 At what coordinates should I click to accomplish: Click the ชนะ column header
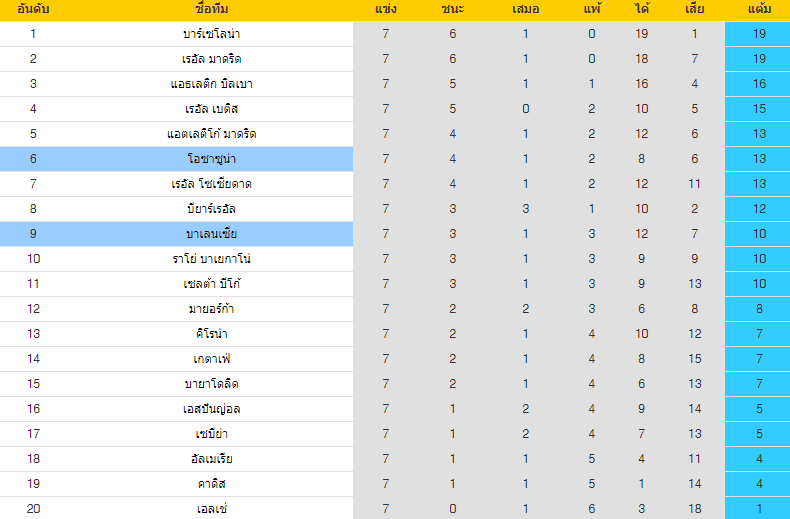coord(452,9)
